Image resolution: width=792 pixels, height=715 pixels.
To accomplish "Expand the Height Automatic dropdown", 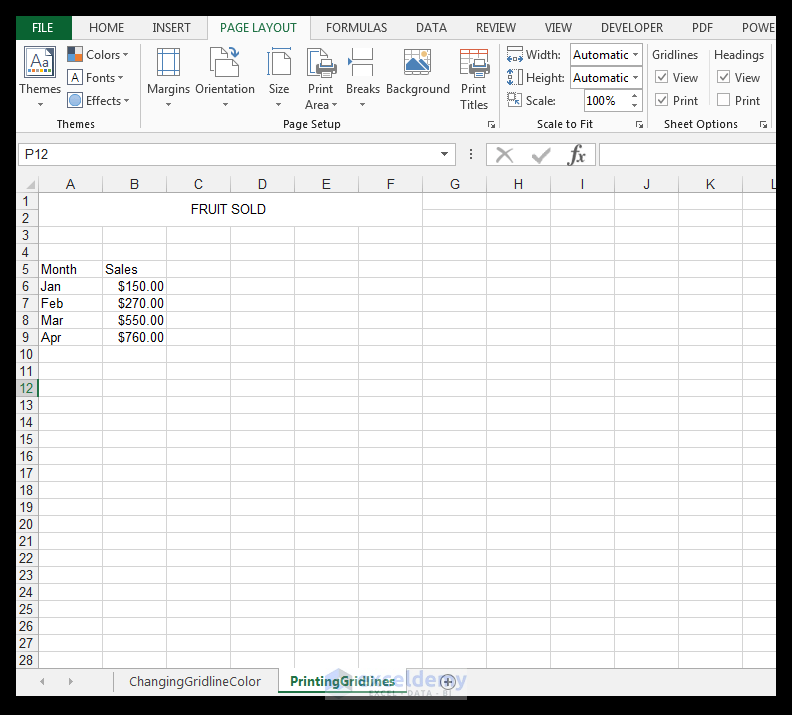I will [x=635, y=78].
